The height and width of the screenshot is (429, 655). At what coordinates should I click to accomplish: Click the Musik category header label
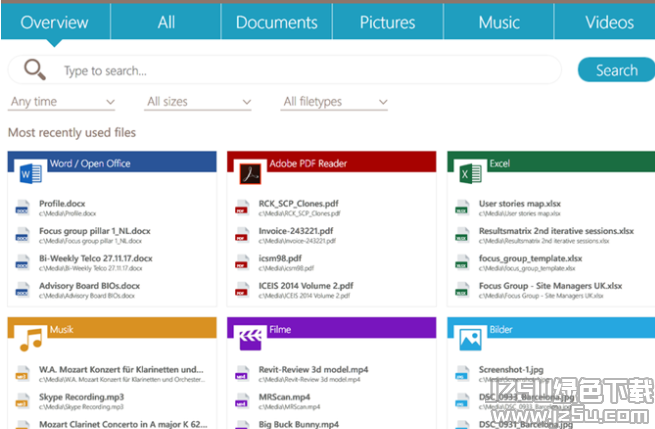[61, 330]
